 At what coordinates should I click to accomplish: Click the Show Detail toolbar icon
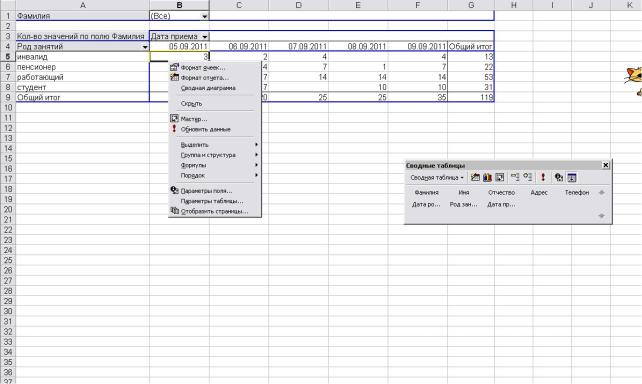[528, 177]
